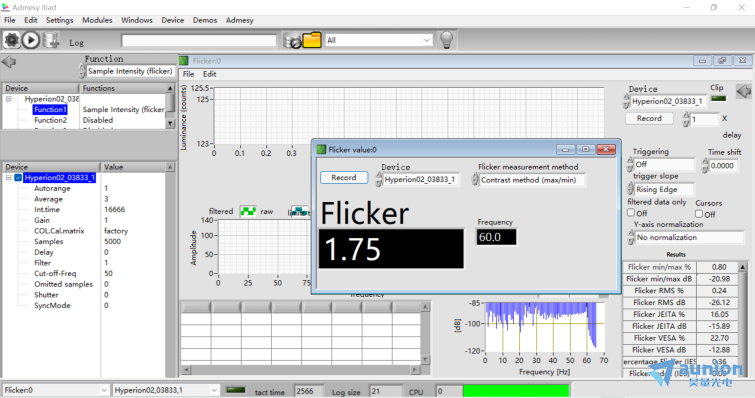
Task: Collapse the Hyperion02 tree node
Action: pos(8,99)
